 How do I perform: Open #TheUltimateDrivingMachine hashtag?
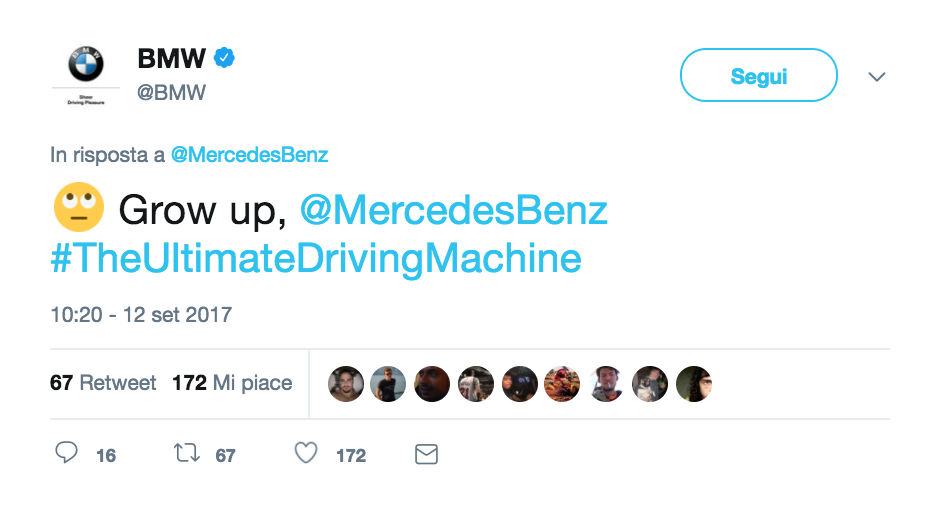point(316,259)
